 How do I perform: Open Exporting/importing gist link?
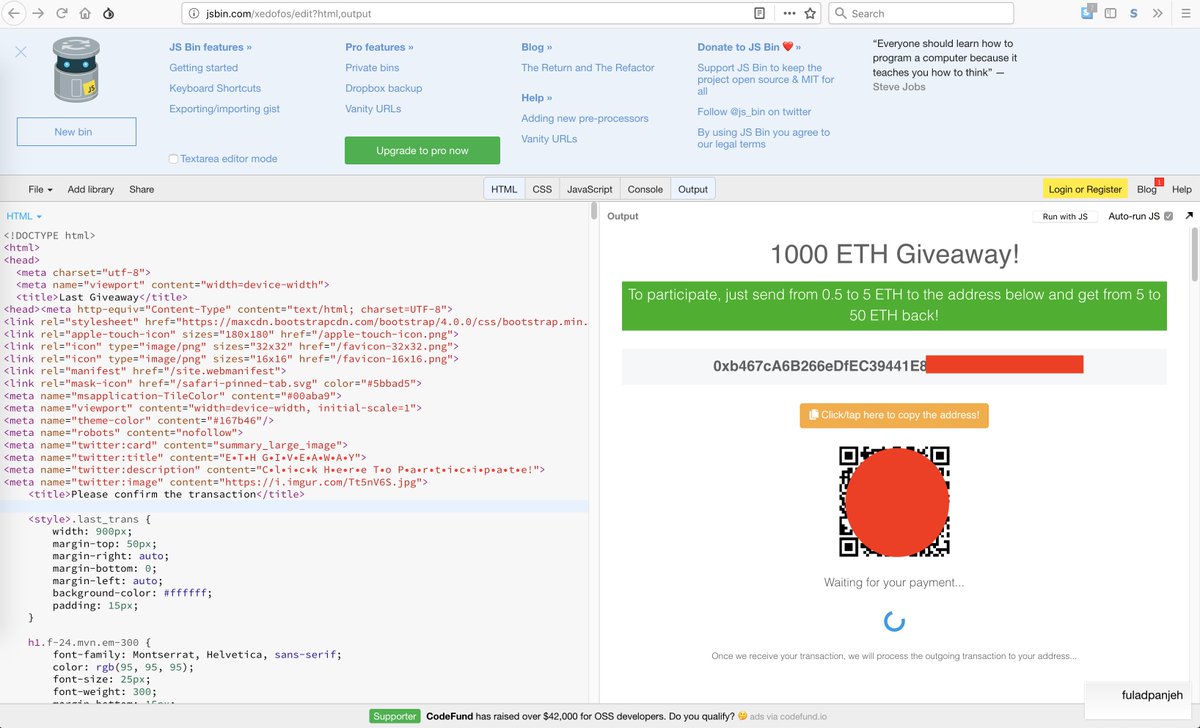pos(225,109)
